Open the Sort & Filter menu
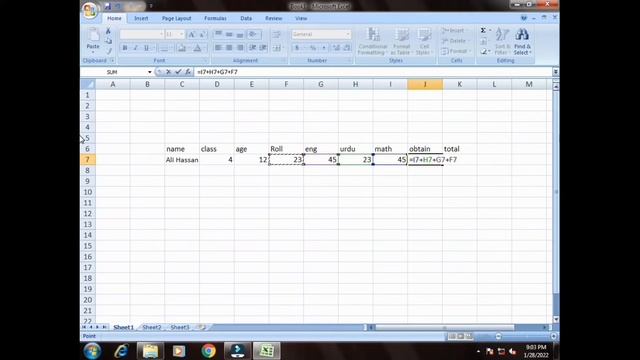Image resolution: width=640 pixels, height=360 pixels. click(x=502, y=41)
